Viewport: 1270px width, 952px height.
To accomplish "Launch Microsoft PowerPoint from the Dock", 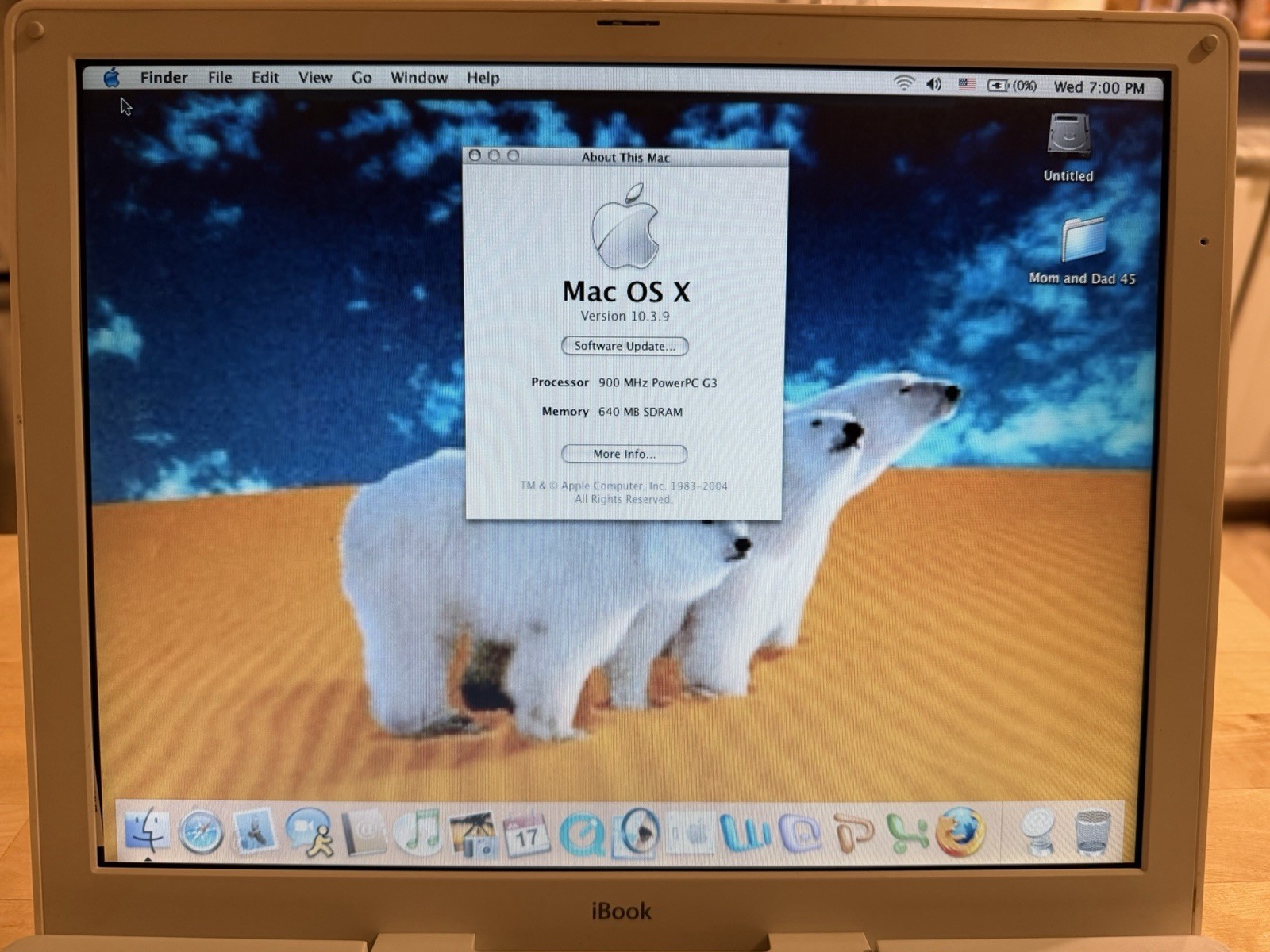I will click(853, 833).
